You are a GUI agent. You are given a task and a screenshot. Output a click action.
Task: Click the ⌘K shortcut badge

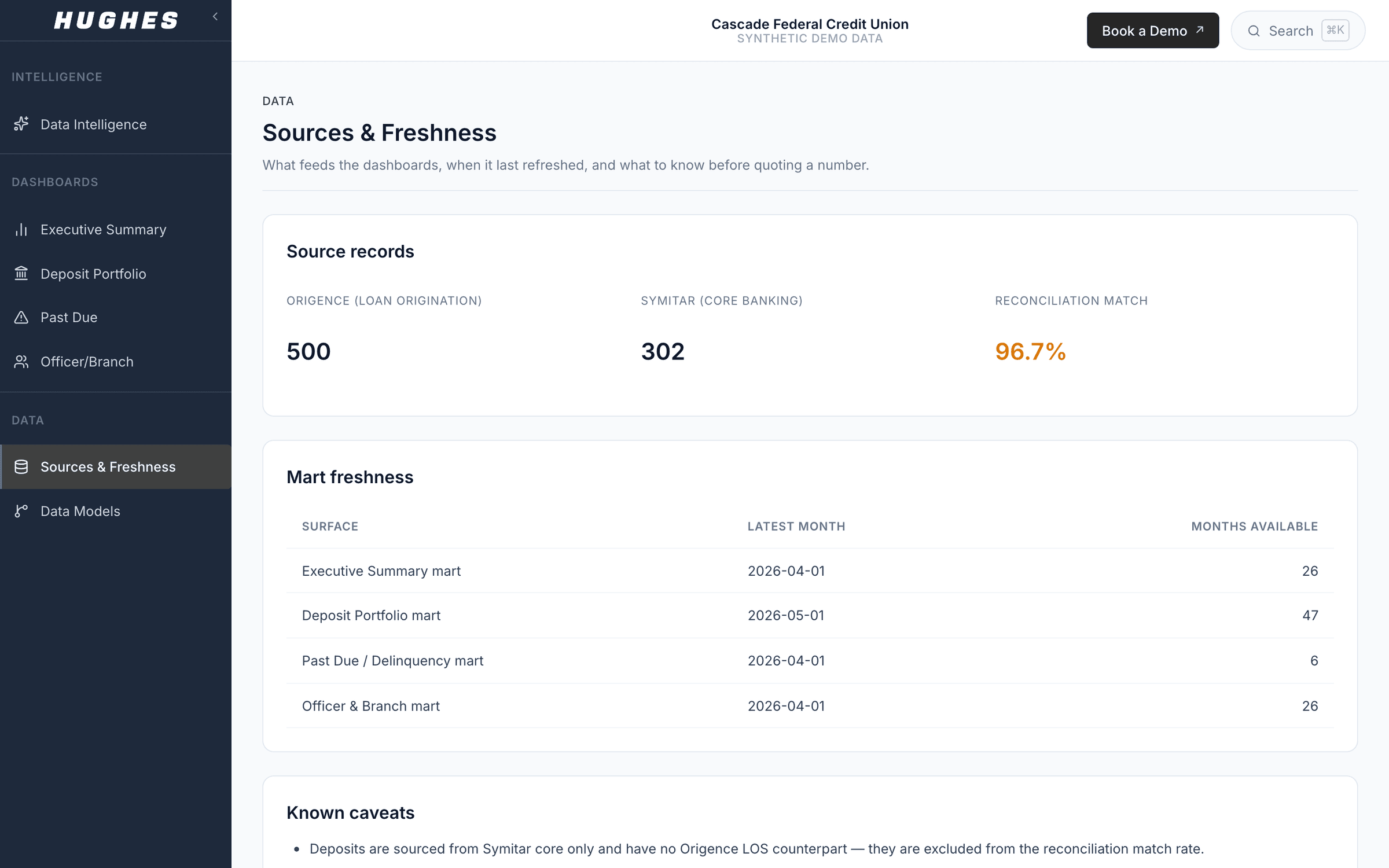coord(1336,30)
